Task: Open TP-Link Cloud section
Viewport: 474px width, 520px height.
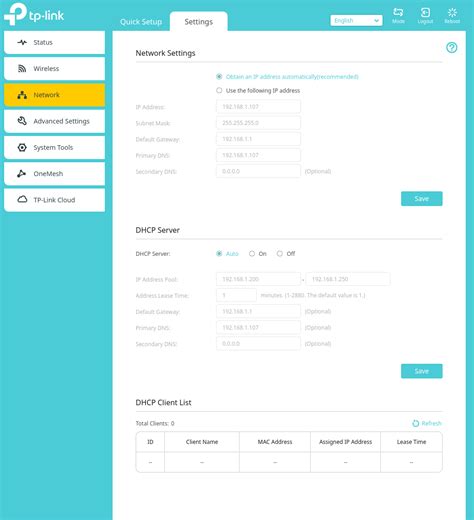Action: [54, 200]
